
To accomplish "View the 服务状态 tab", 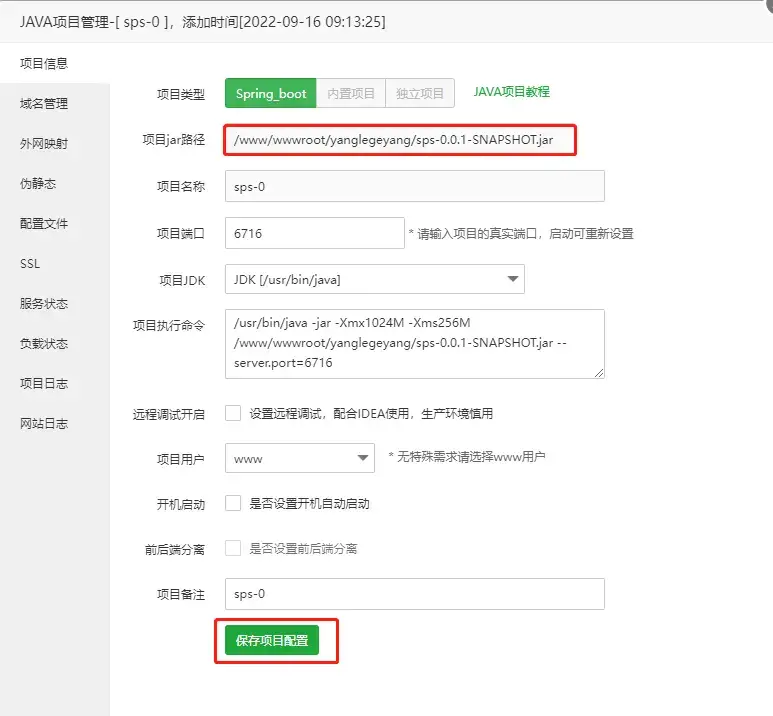I will click(x=44, y=303).
